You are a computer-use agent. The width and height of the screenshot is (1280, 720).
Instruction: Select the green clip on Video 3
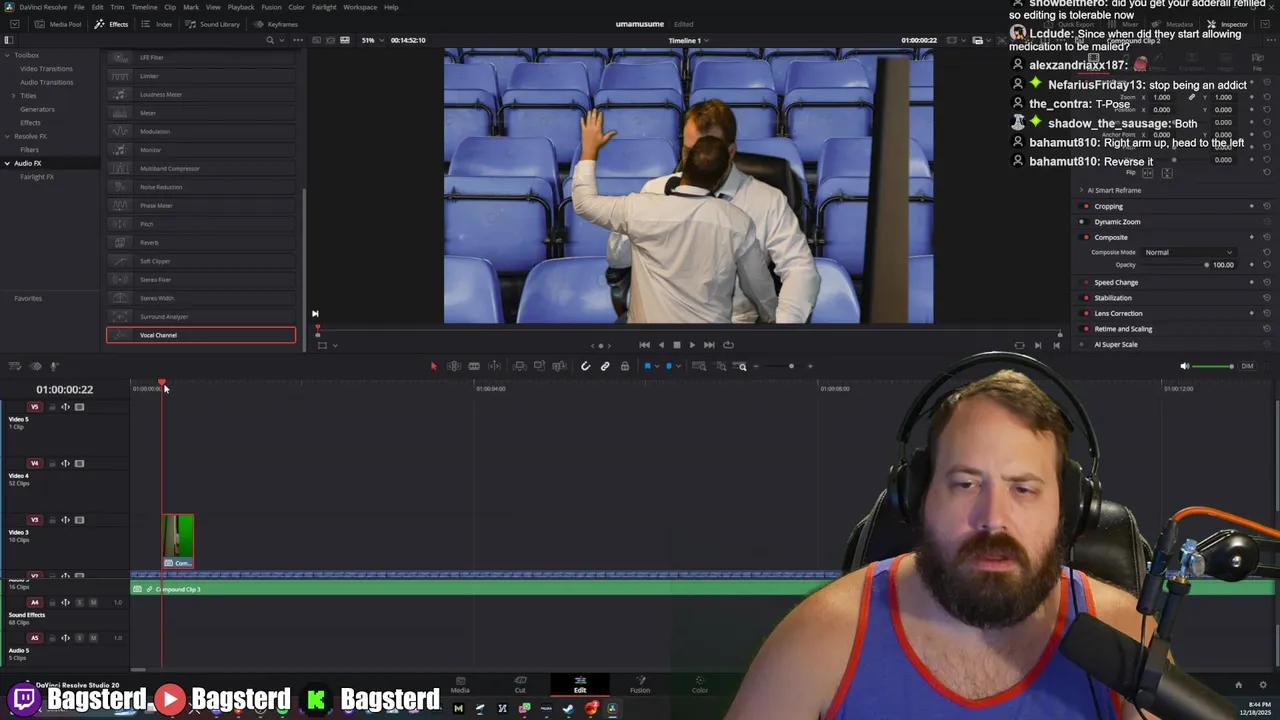click(178, 541)
